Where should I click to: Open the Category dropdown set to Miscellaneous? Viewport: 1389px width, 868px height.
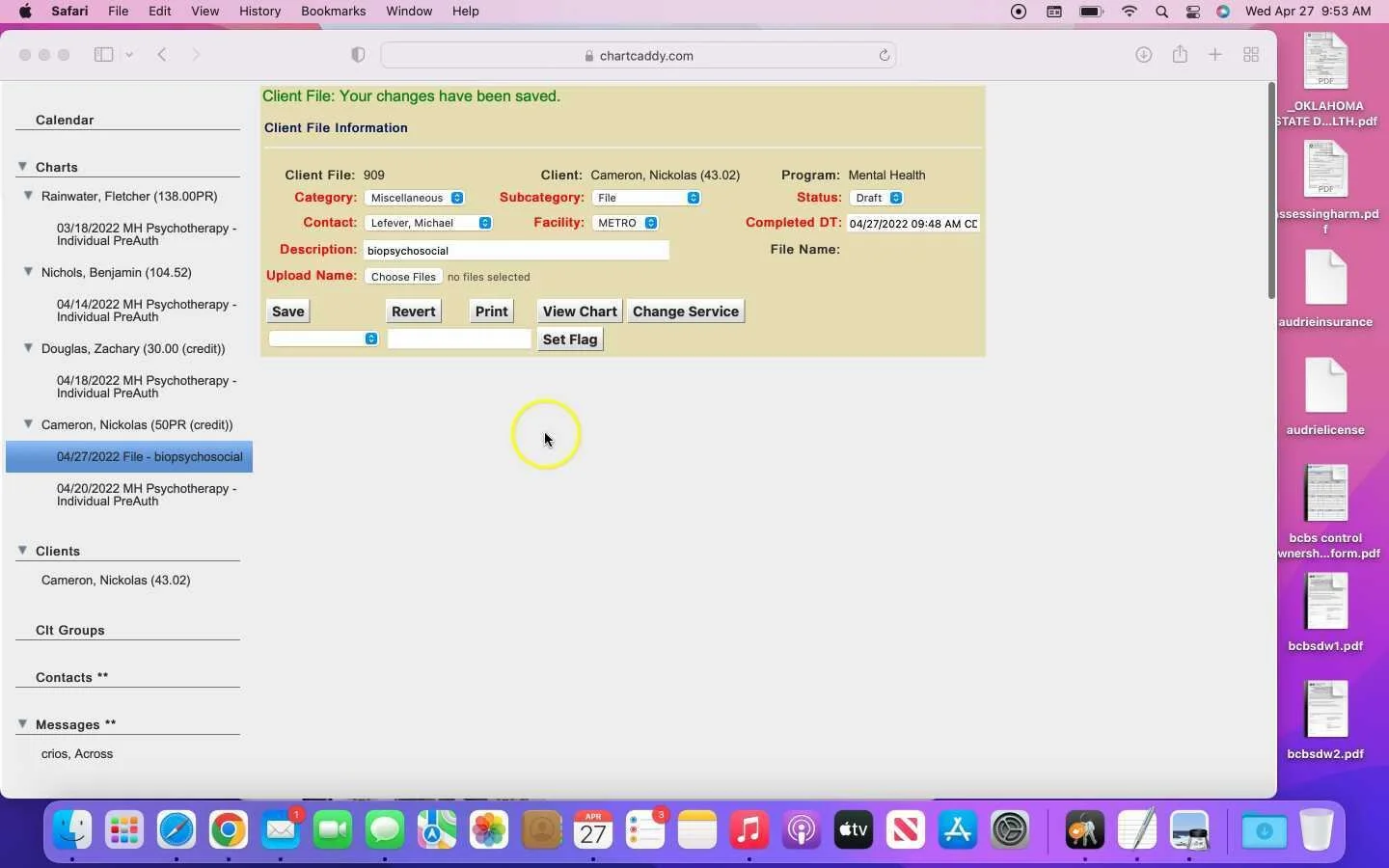click(x=415, y=198)
